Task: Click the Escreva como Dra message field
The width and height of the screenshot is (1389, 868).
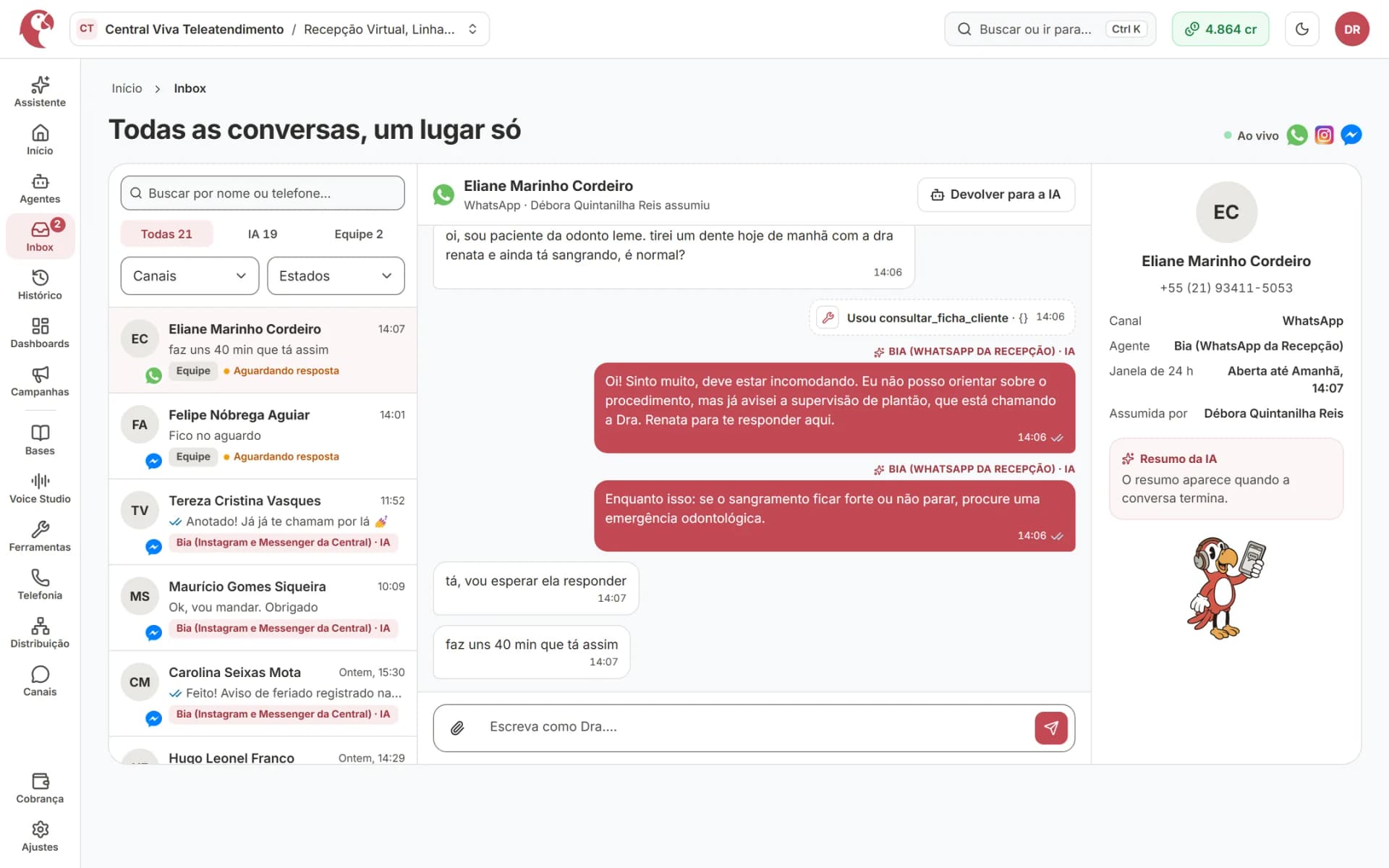Action: 752,727
